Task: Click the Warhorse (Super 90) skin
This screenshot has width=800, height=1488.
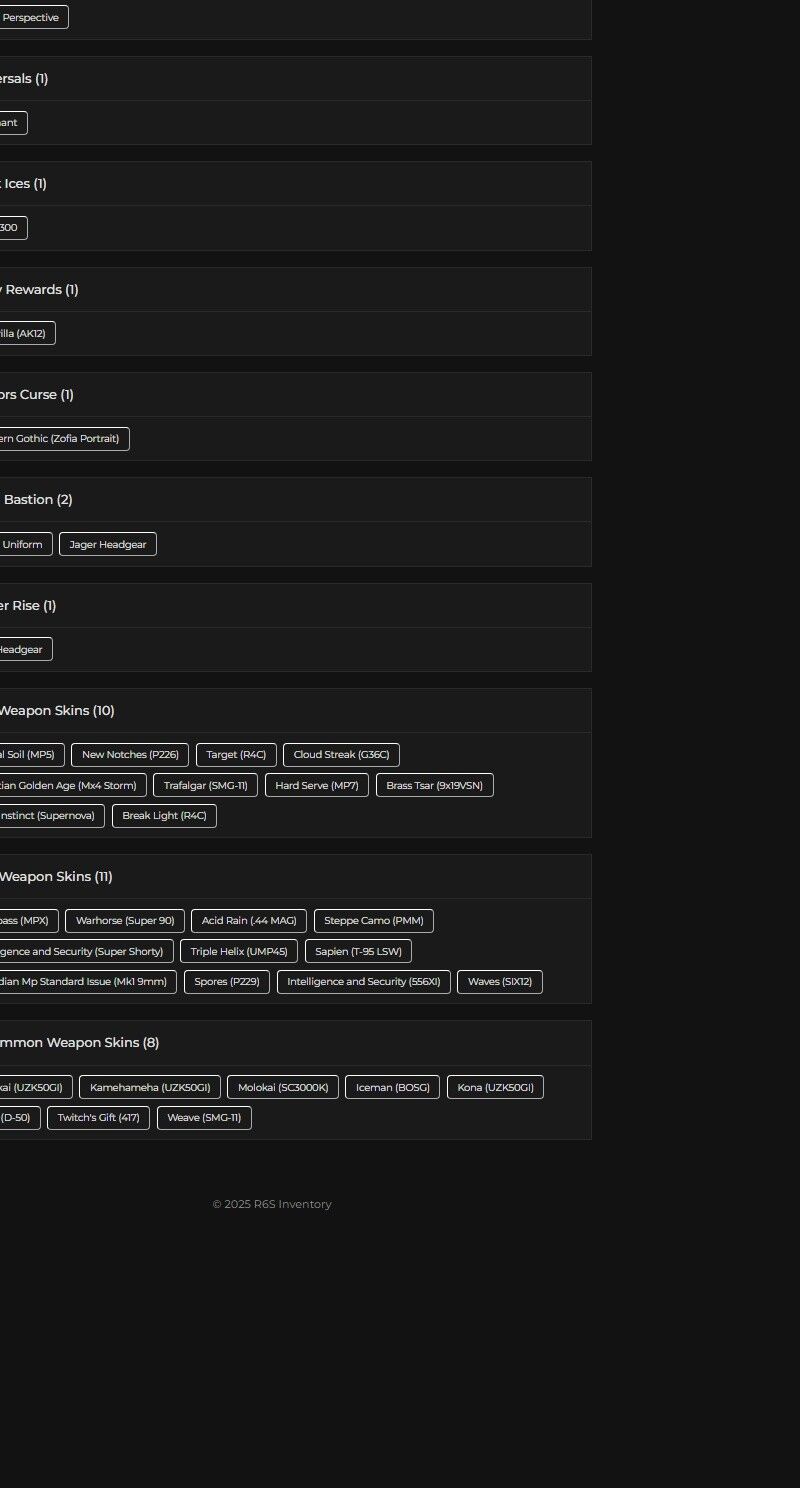Action: pos(125,921)
